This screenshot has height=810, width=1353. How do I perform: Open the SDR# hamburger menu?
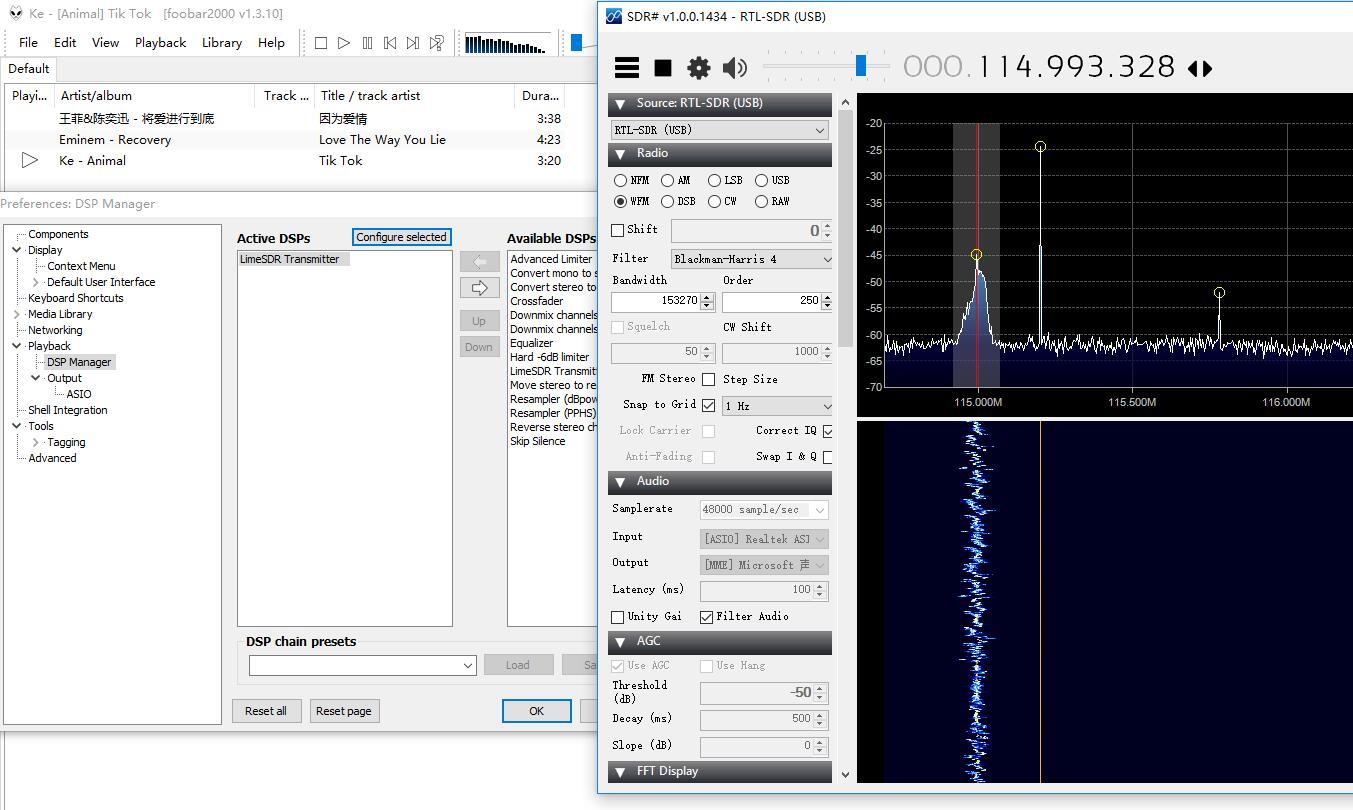click(x=627, y=68)
